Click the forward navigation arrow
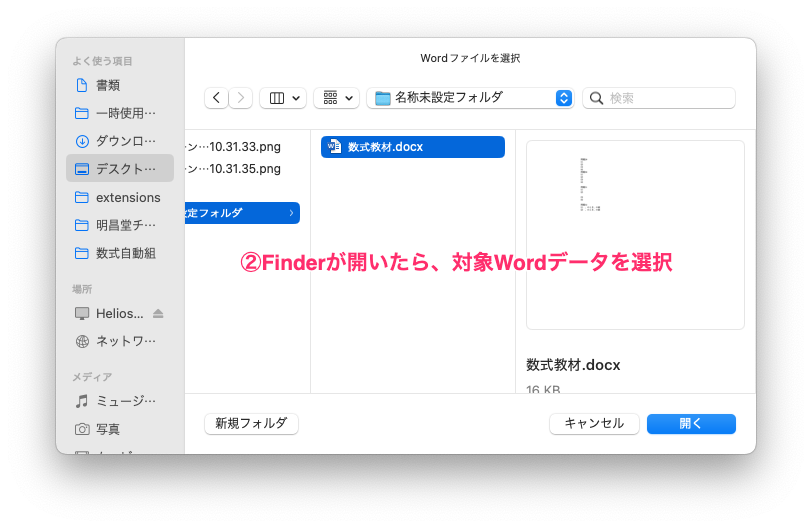Screen dimensions: 812x528 241,98
